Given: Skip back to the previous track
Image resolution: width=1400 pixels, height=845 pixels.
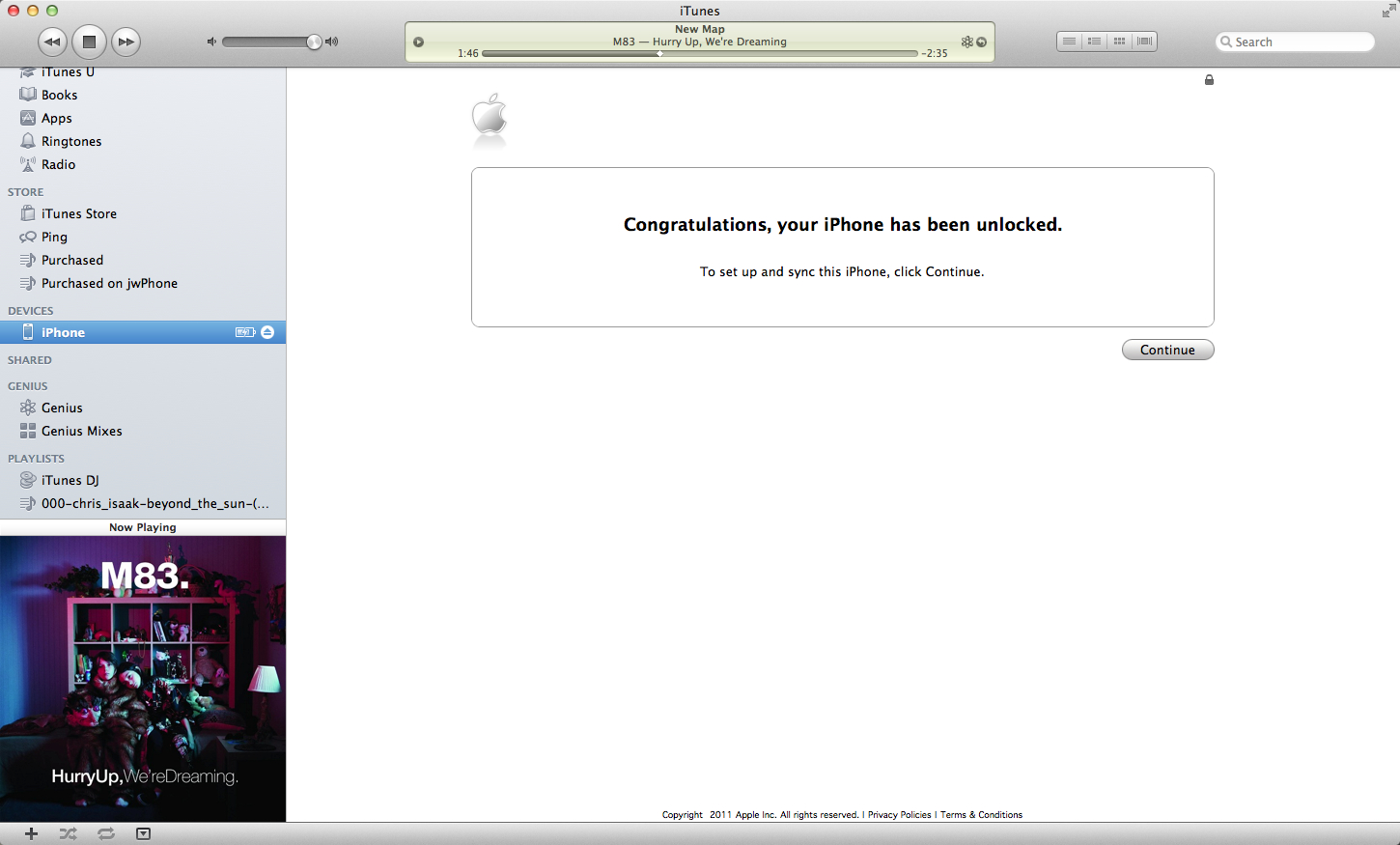Looking at the screenshot, I should click(x=52, y=42).
